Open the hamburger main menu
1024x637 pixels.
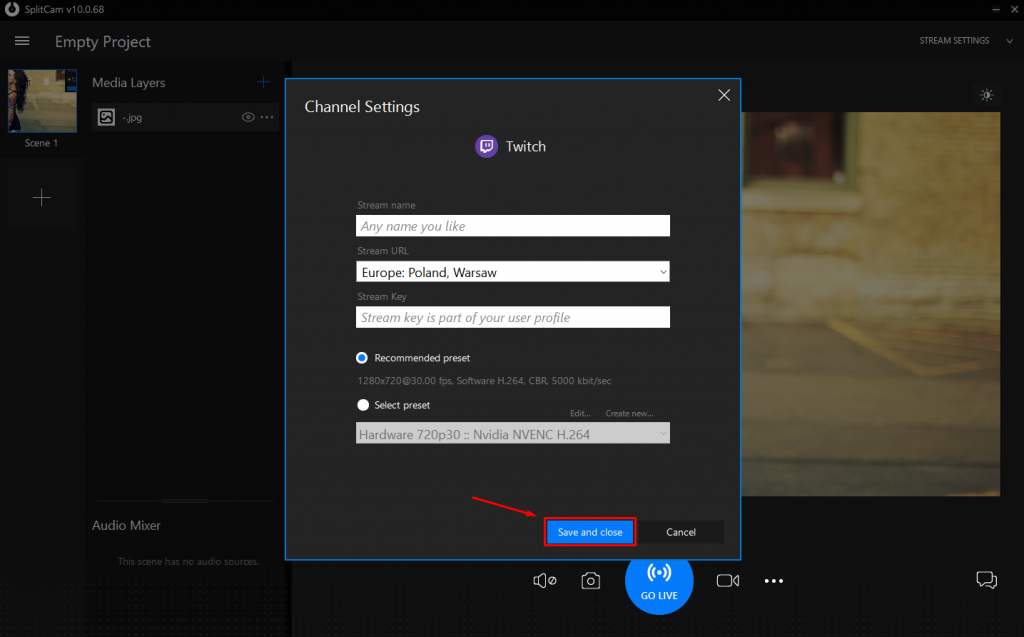pos(22,41)
